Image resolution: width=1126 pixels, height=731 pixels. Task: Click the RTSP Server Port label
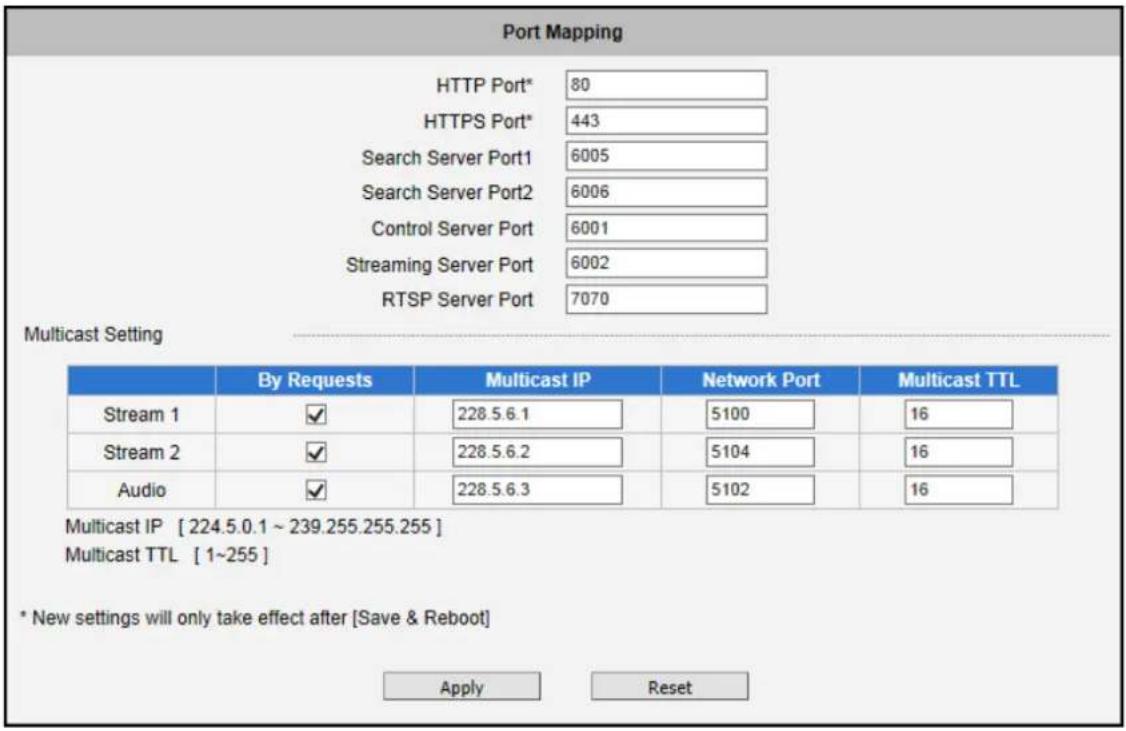(x=457, y=299)
